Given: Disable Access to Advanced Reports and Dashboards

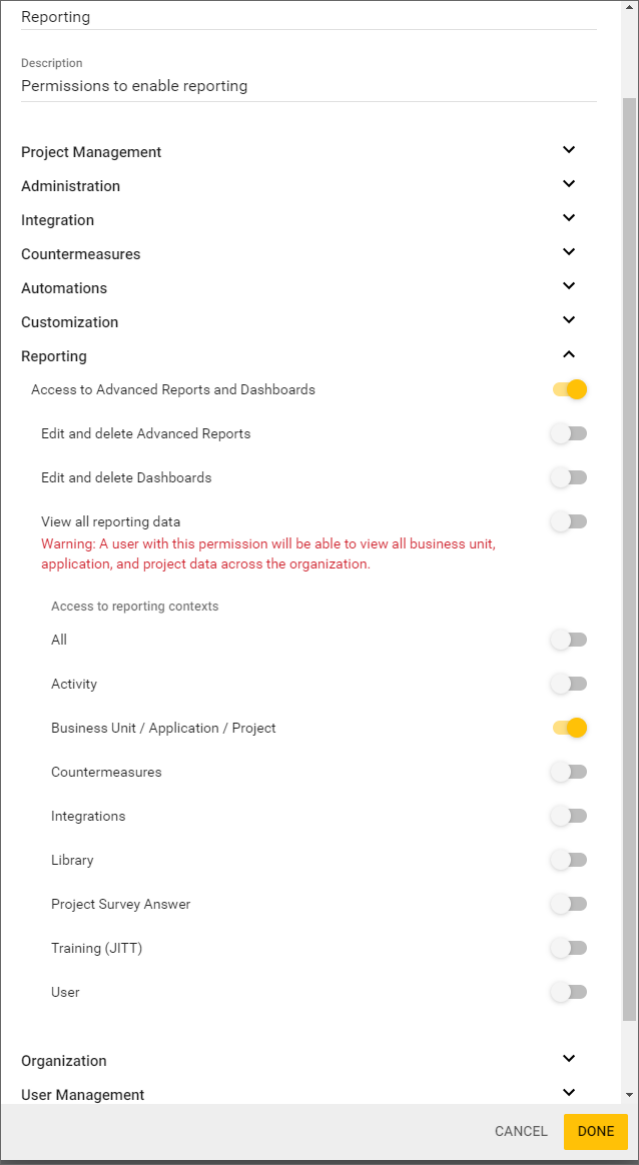Looking at the screenshot, I should [x=568, y=389].
